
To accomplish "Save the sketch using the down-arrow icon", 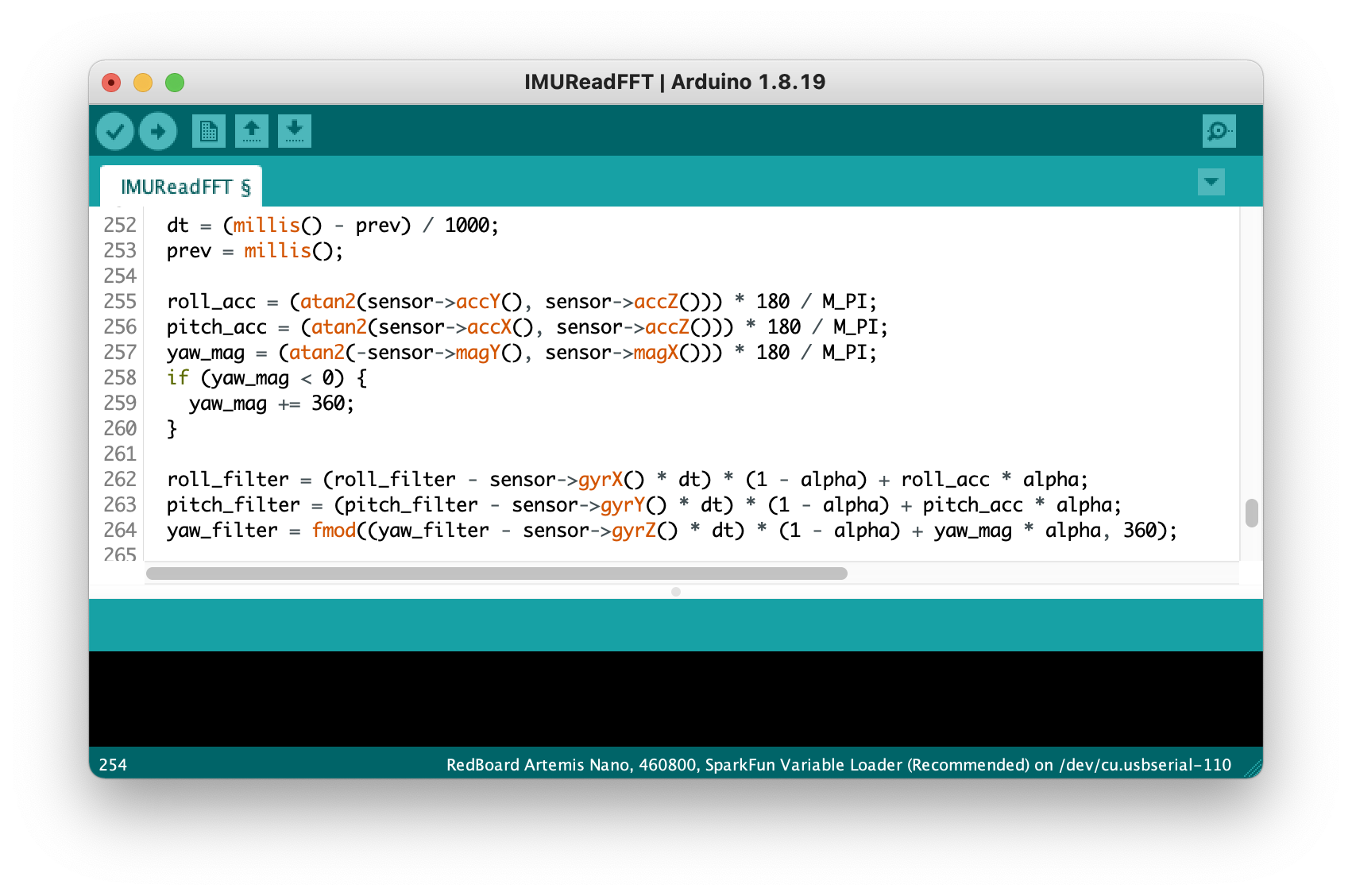I will point(295,131).
